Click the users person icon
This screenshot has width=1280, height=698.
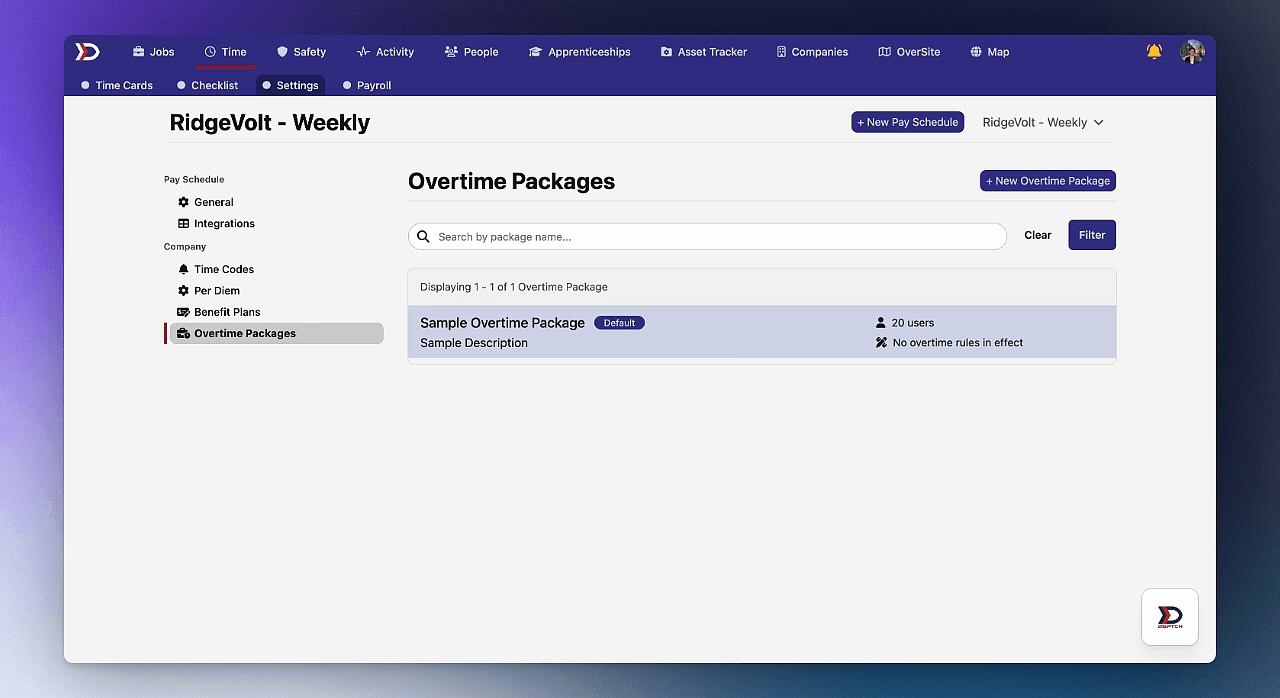[881, 323]
